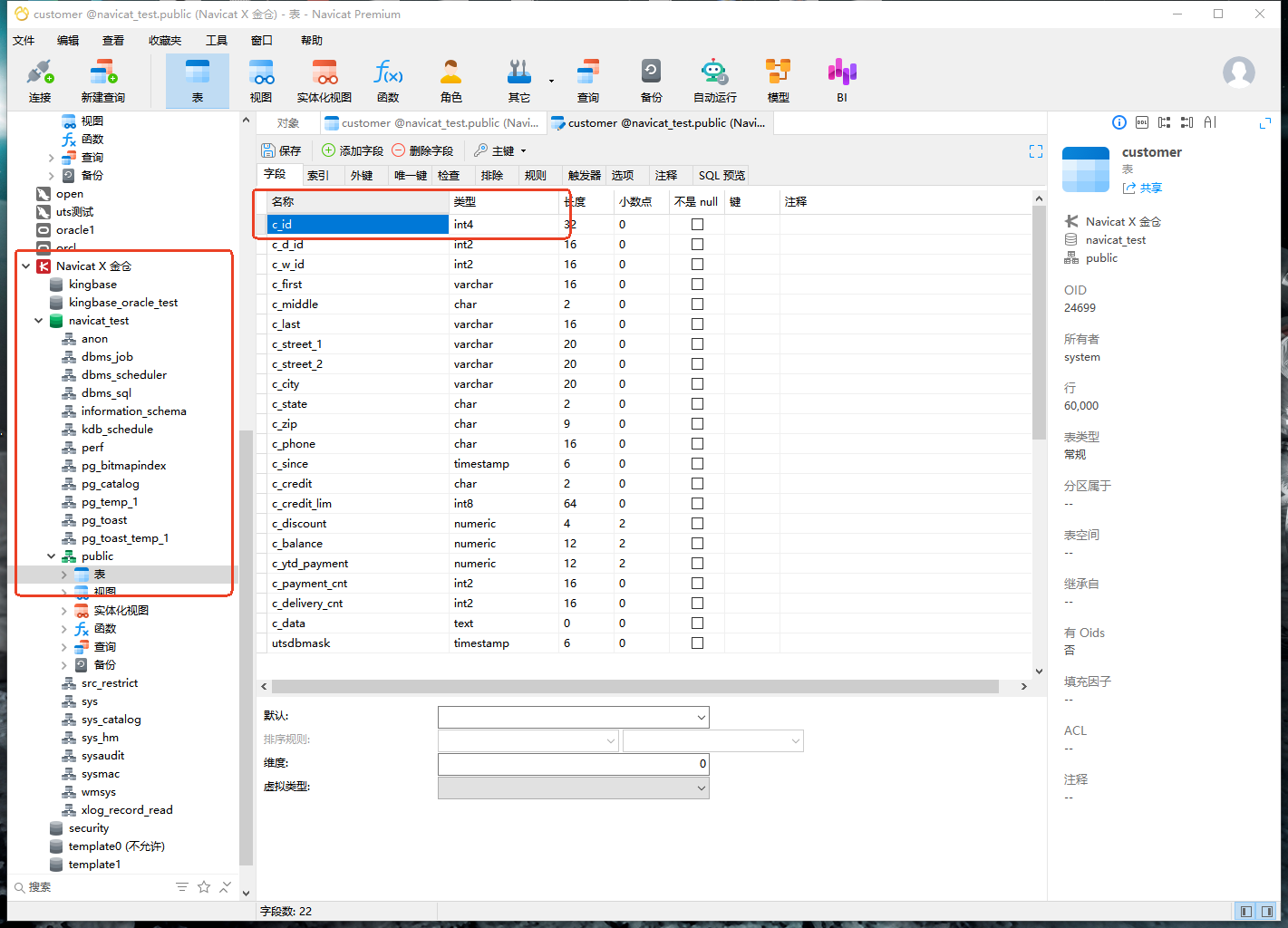Click the 角色 (Role) toolbar icon
The image size is (1288, 928).
pyautogui.click(x=451, y=81)
